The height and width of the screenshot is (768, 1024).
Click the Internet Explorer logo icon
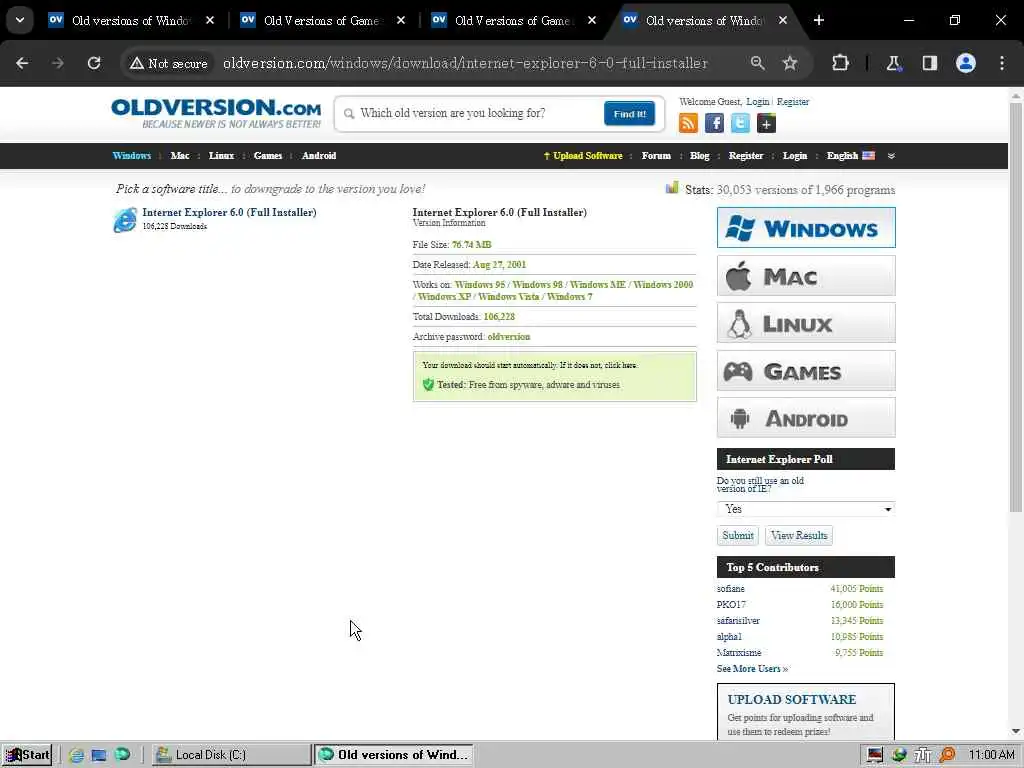(x=125, y=220)
